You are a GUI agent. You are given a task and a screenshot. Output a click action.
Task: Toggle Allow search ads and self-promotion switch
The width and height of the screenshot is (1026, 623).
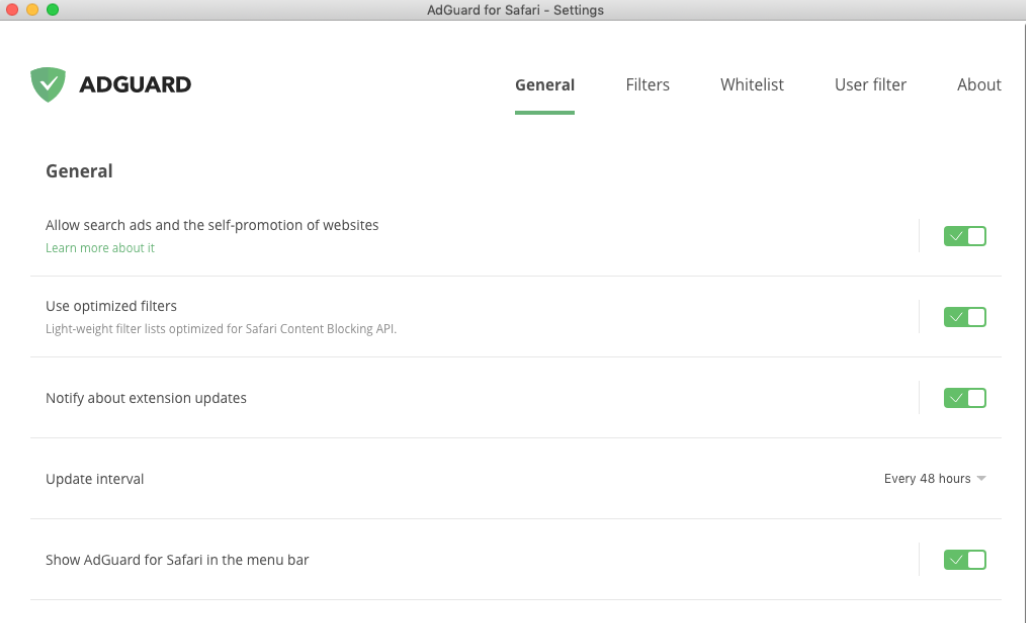pyautogui.click(x=964, y=236)
